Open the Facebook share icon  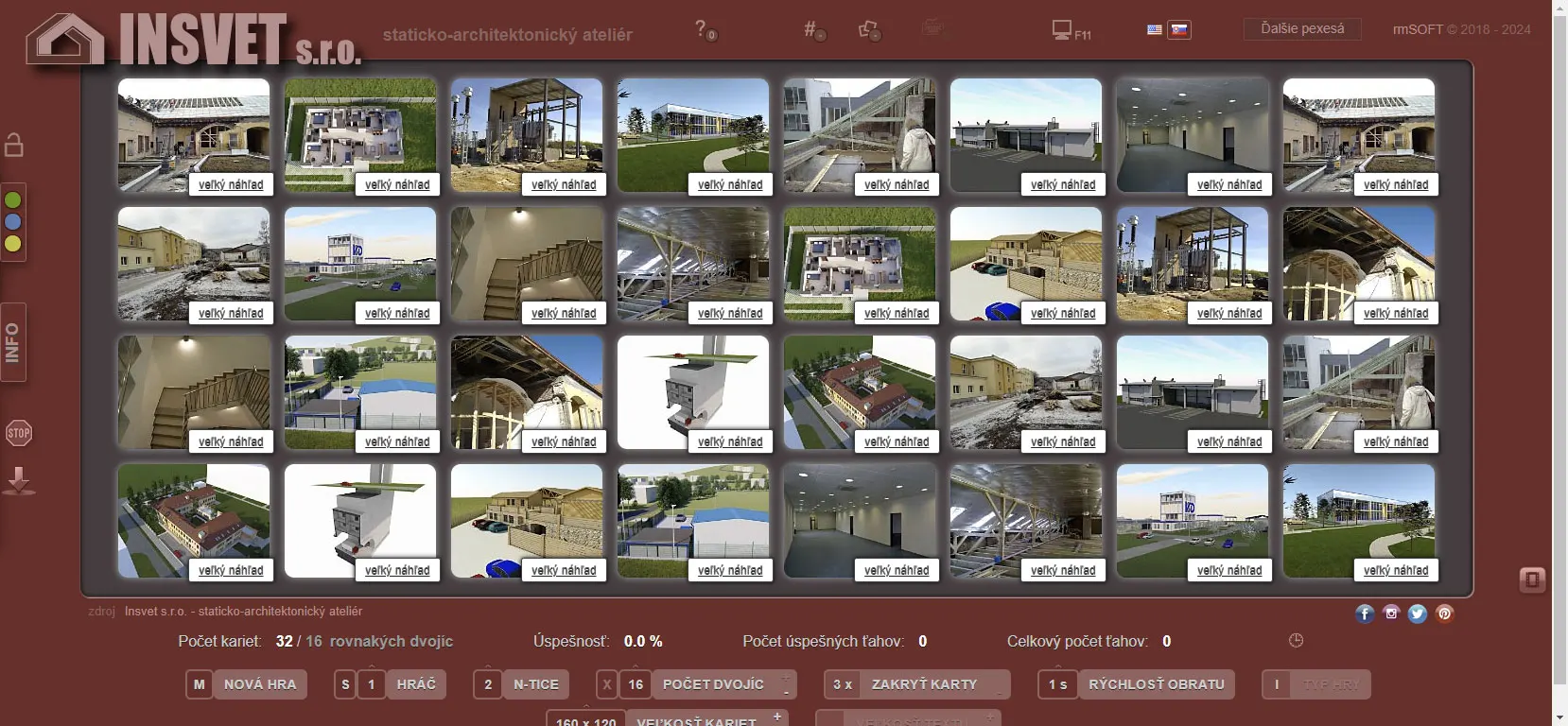1364,614
